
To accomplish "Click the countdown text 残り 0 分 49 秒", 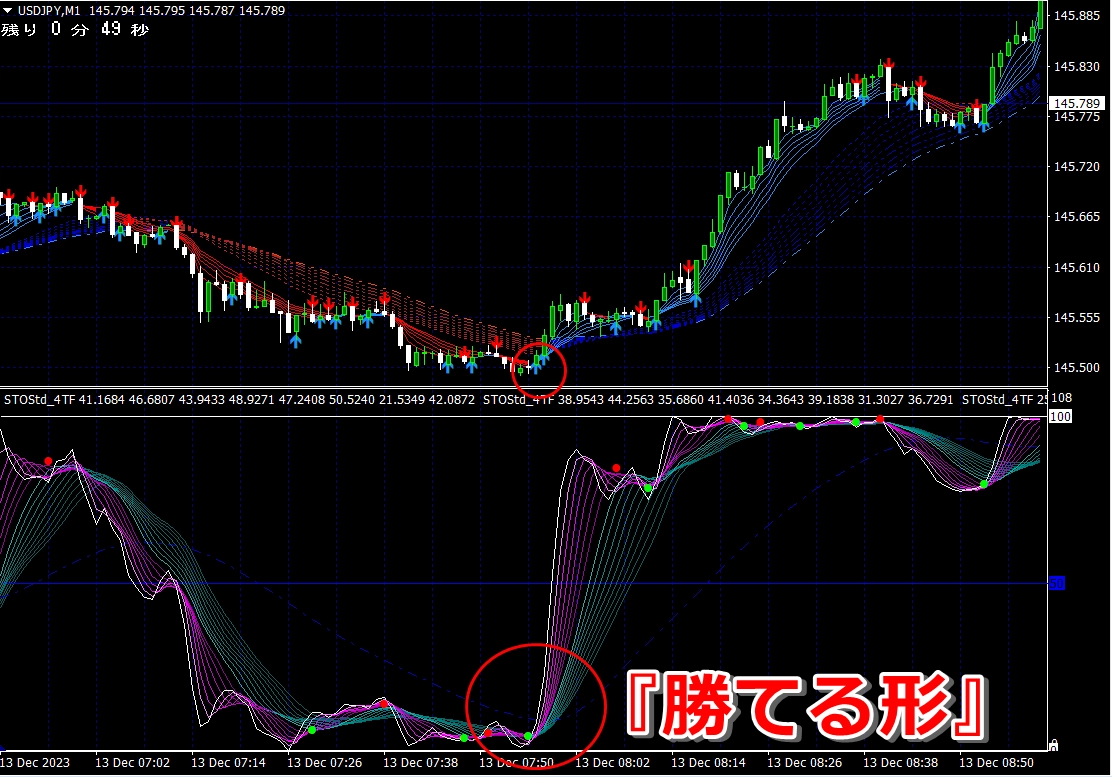I will (x=75, y=29).
